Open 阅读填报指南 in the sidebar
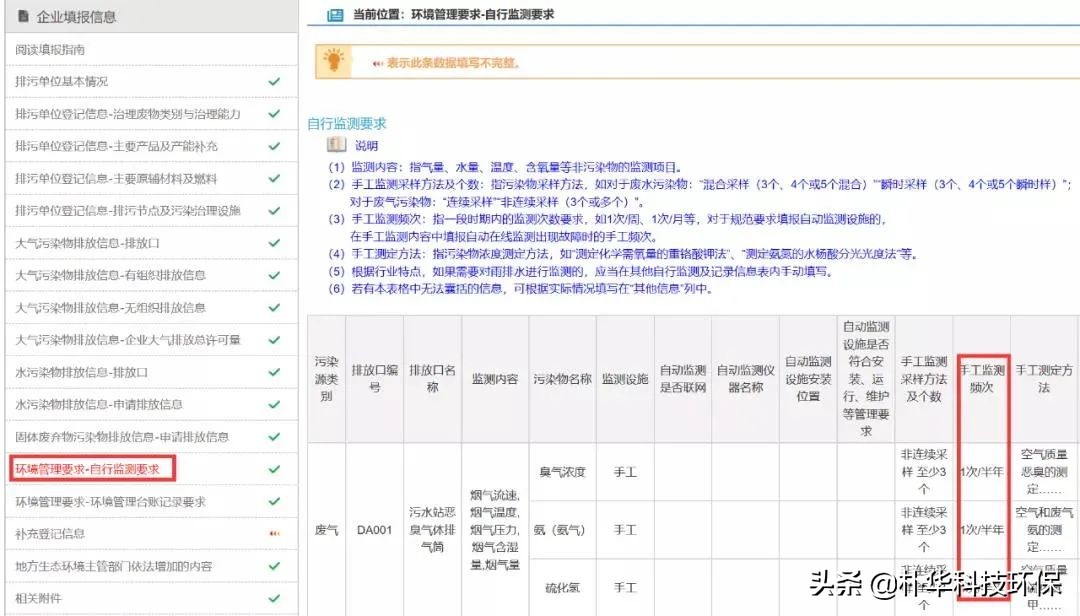 [x=50, y=50]
